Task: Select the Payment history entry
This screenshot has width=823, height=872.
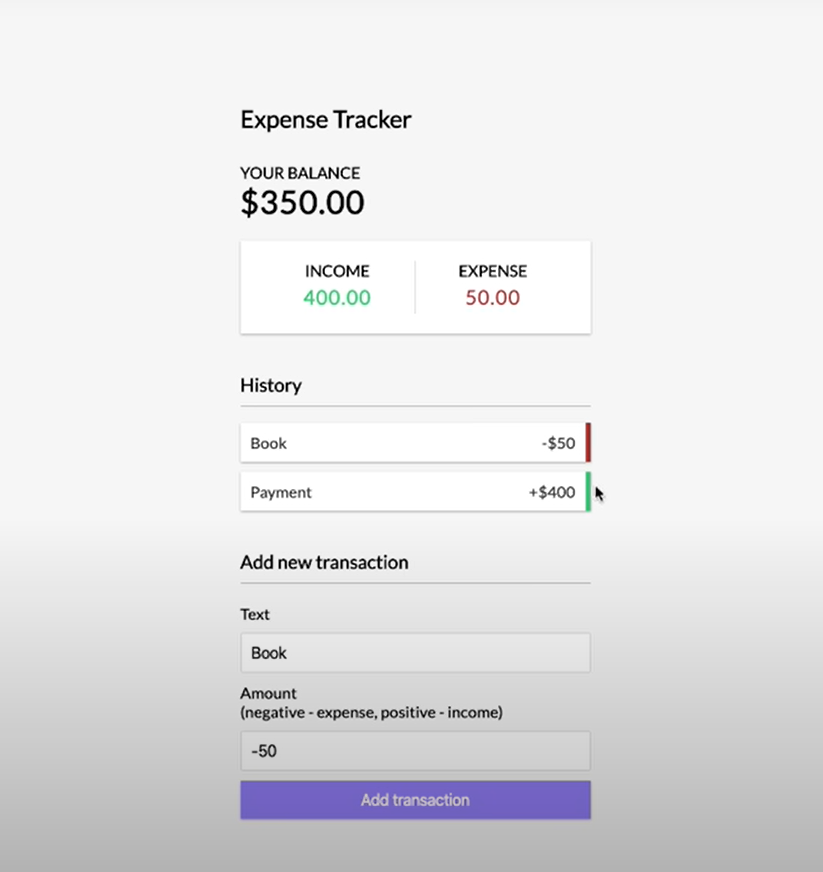Action: 415,492
